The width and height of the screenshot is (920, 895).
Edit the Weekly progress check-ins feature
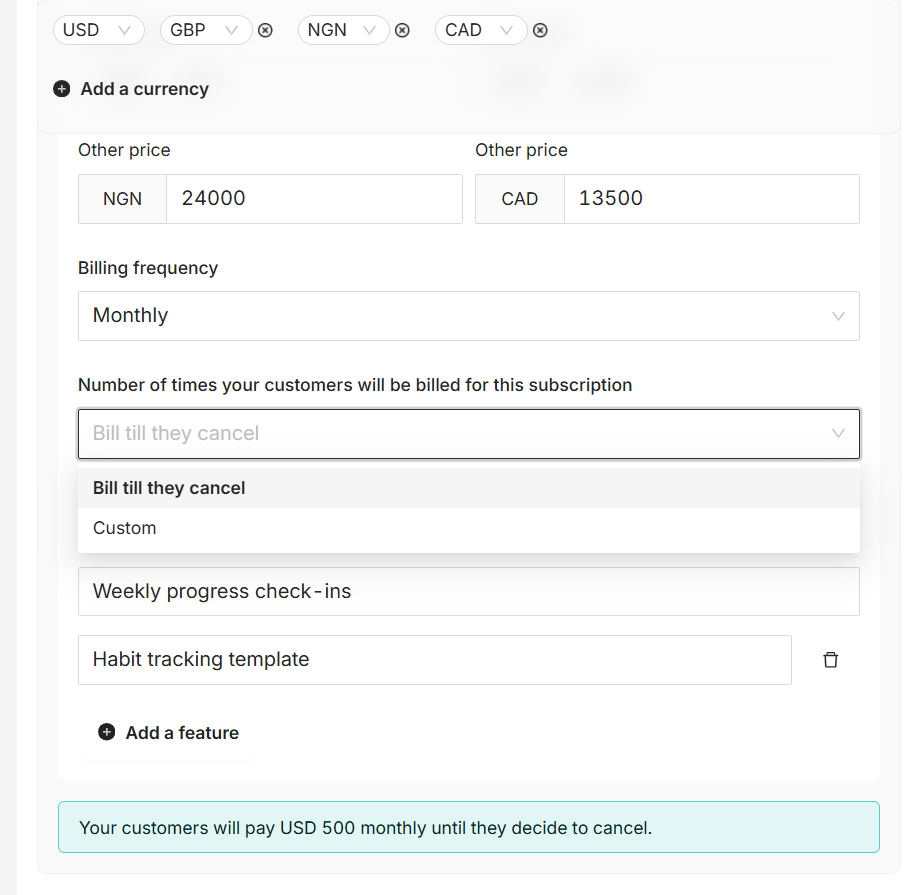469,591
